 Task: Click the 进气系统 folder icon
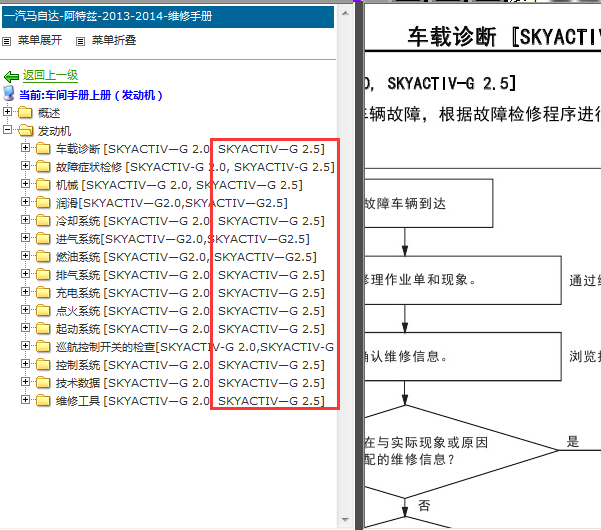[x=43, y=238]
